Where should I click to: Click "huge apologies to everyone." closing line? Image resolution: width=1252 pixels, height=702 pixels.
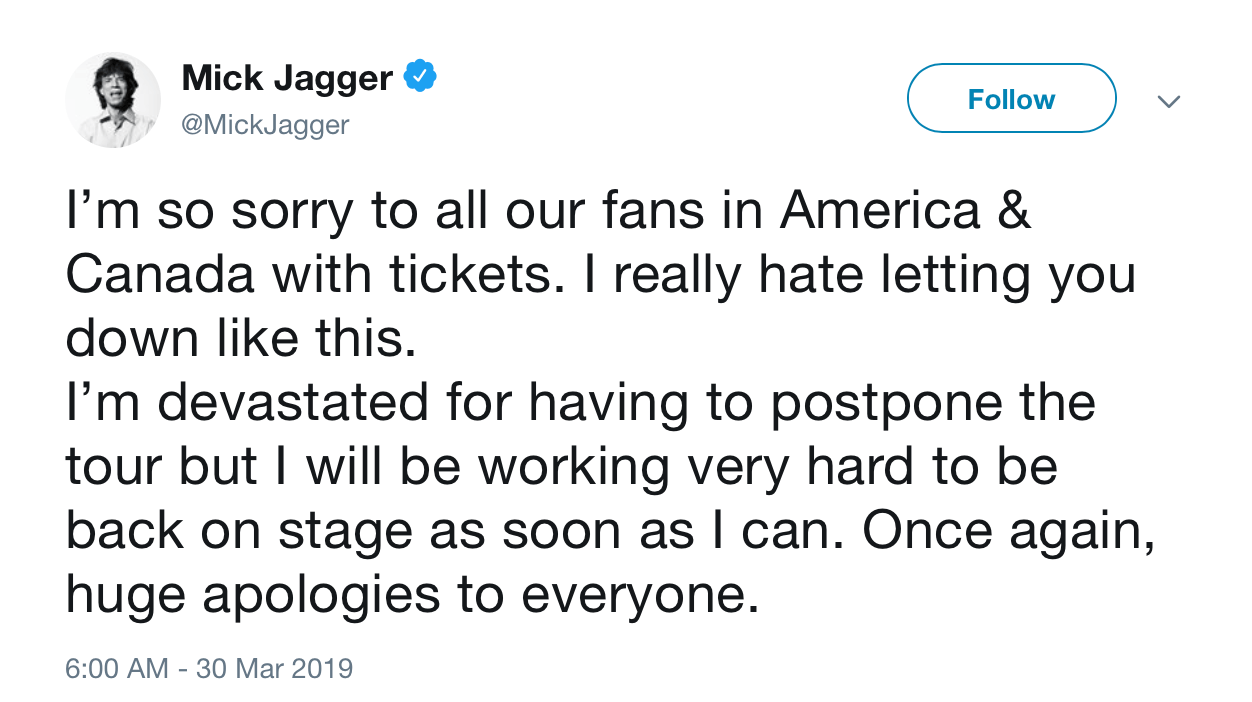pos(406,594)
